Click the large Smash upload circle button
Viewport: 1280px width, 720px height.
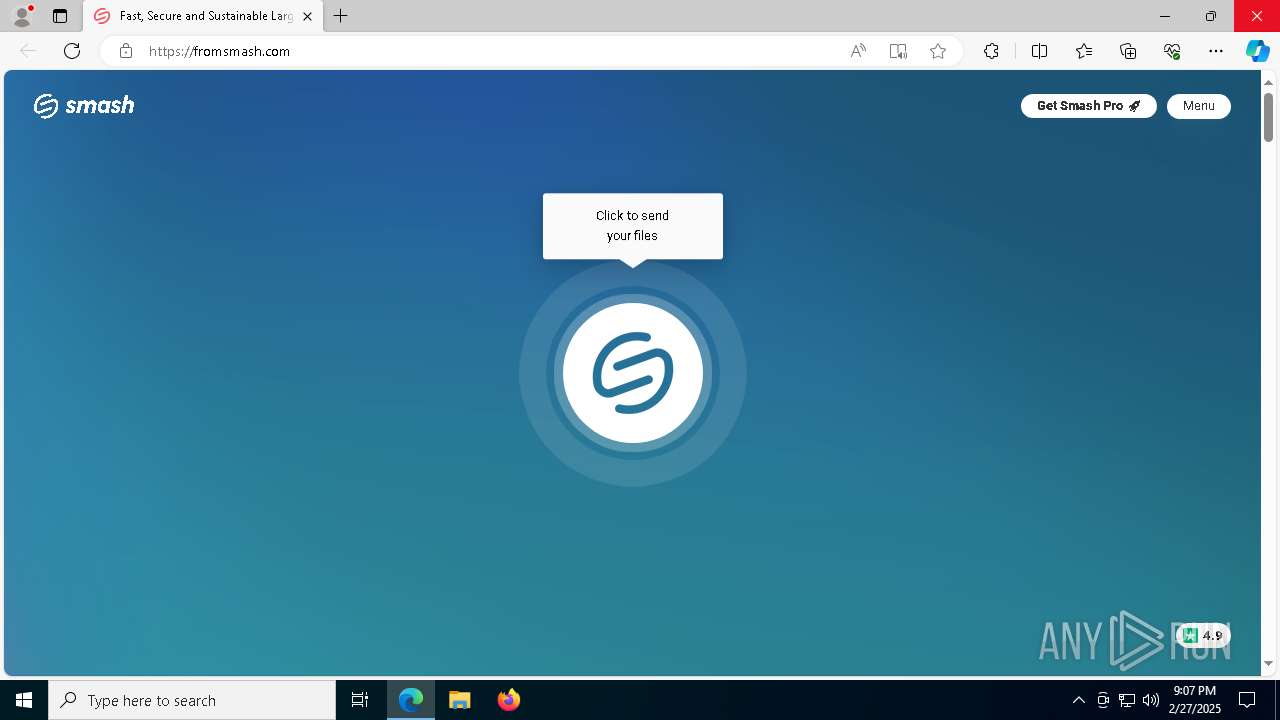pyautogui.click(x=633, y=373)
